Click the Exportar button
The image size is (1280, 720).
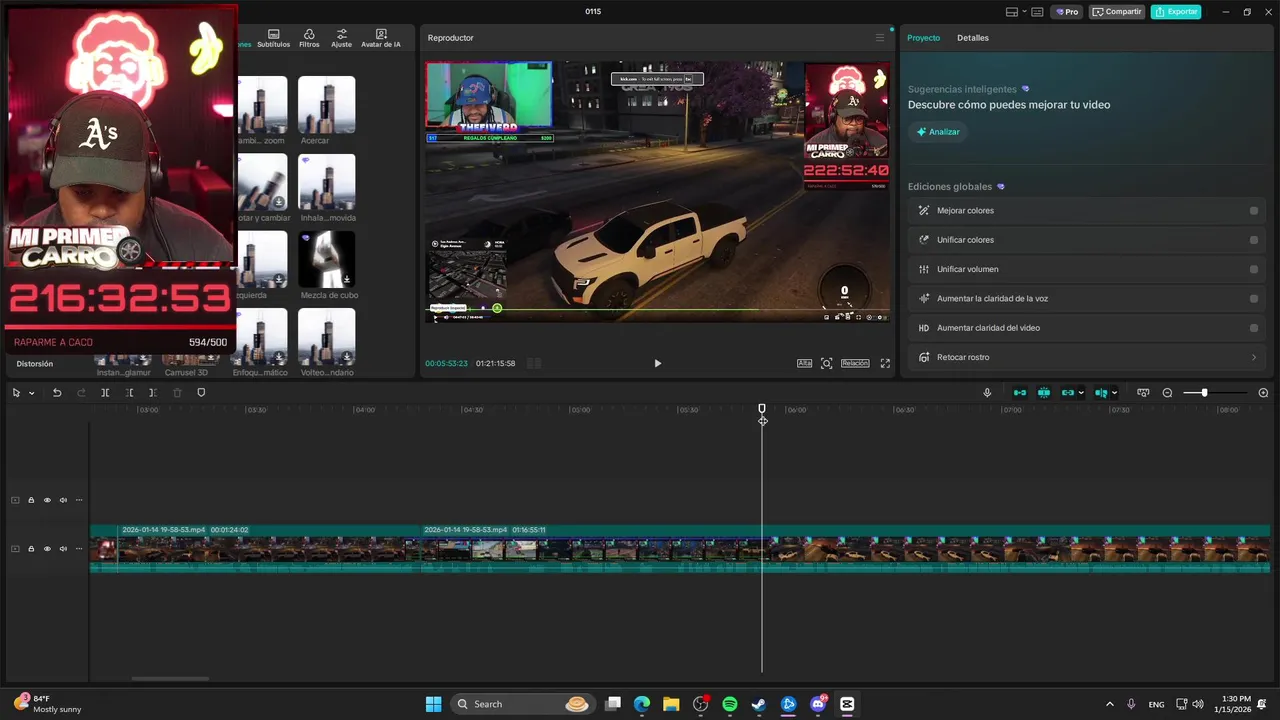click(1176, 12)
